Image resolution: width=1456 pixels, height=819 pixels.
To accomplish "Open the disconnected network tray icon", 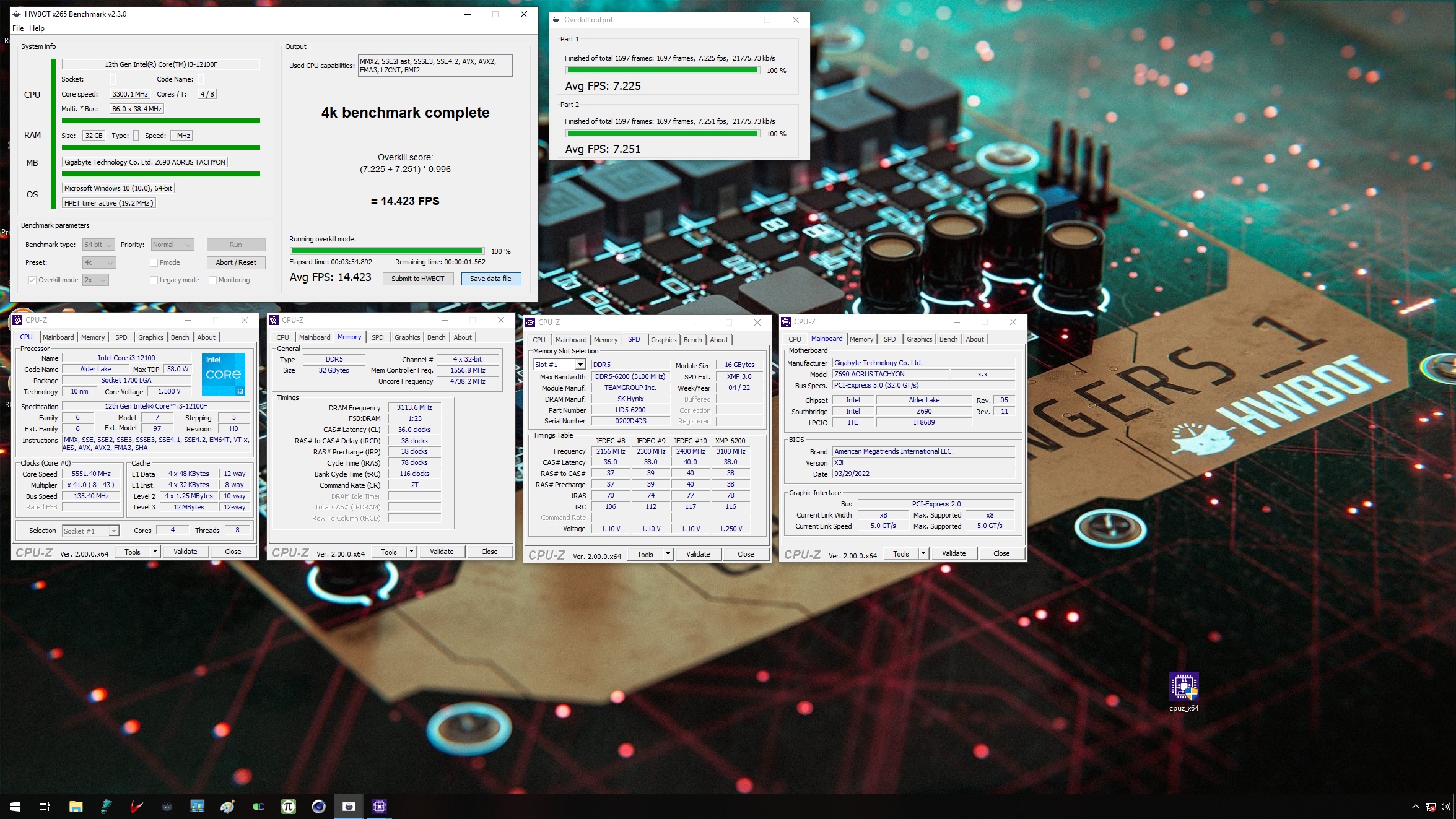I will pyautogui.click(x=1430, y=807).
